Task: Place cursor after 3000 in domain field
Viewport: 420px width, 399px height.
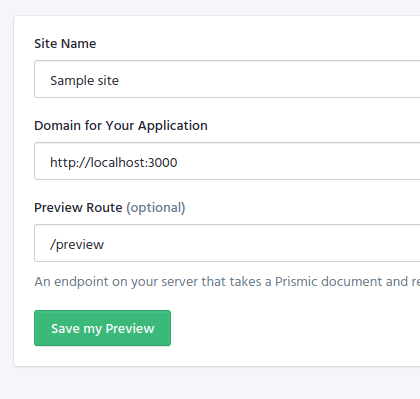Action: tap(178, 163)
